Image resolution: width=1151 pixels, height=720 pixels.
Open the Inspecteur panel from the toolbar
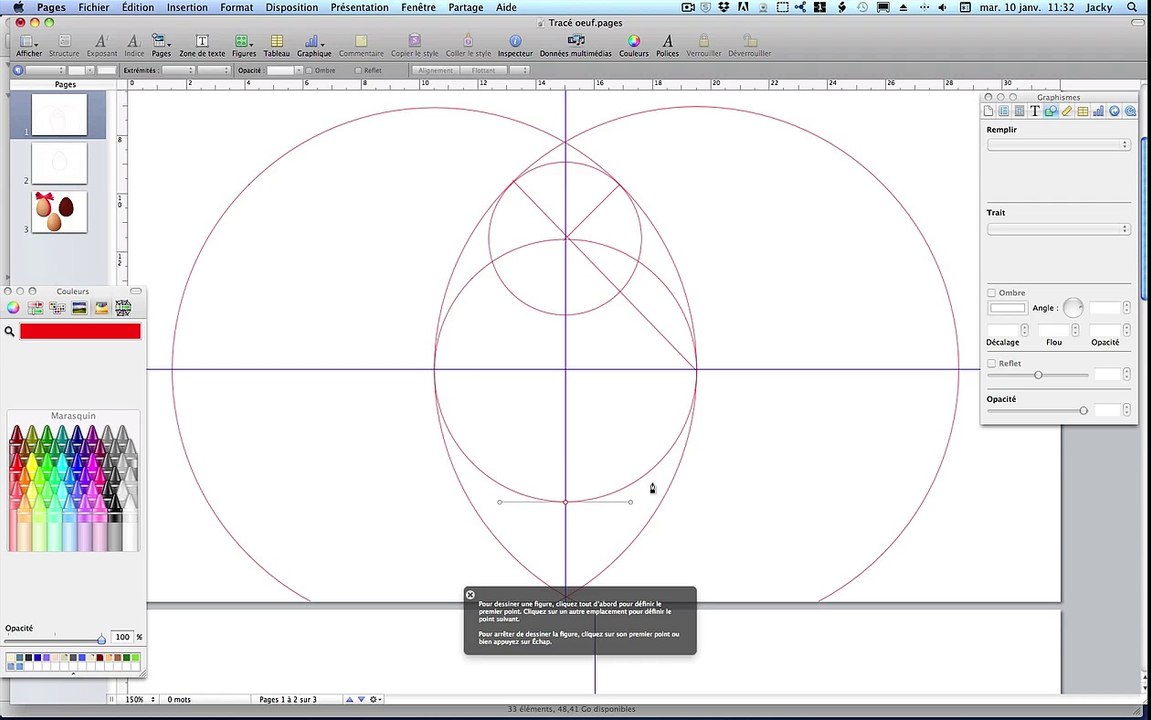pyautogui.click(x=515, y=45)
